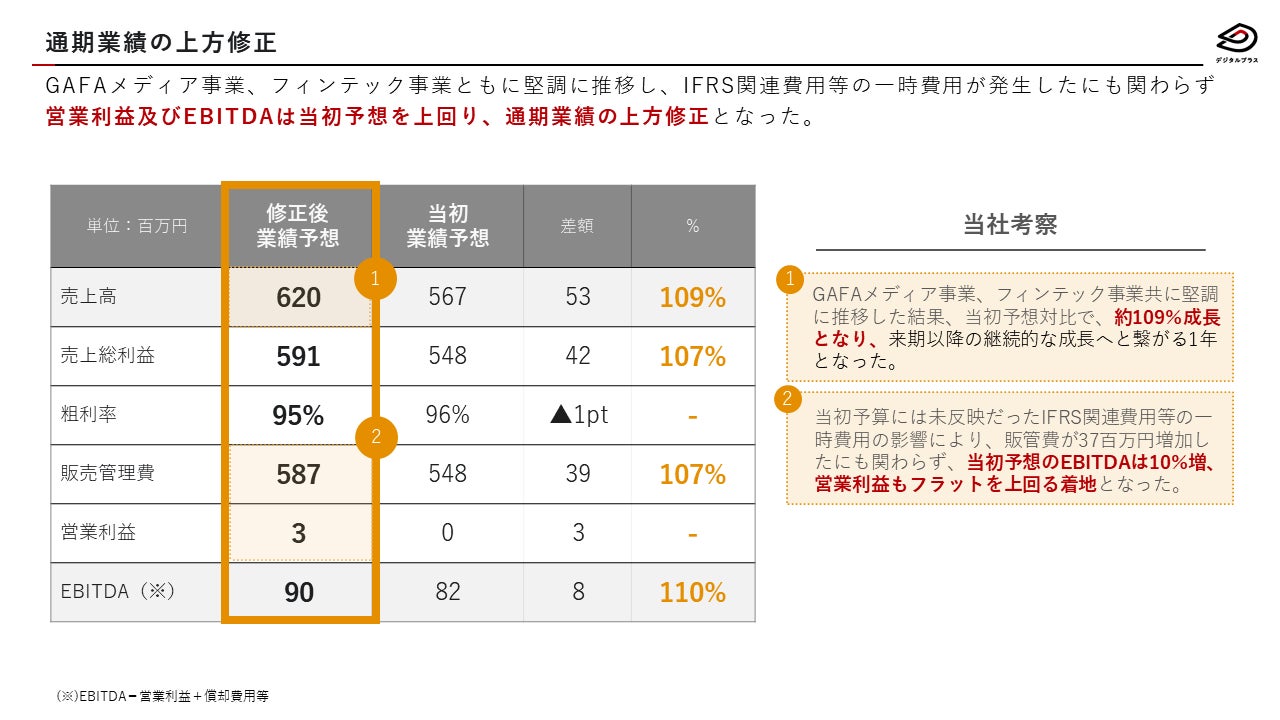1280x720 pixels.
Task: Click numbered badge 1 in commentary panel
Action: tap(789, 280)
